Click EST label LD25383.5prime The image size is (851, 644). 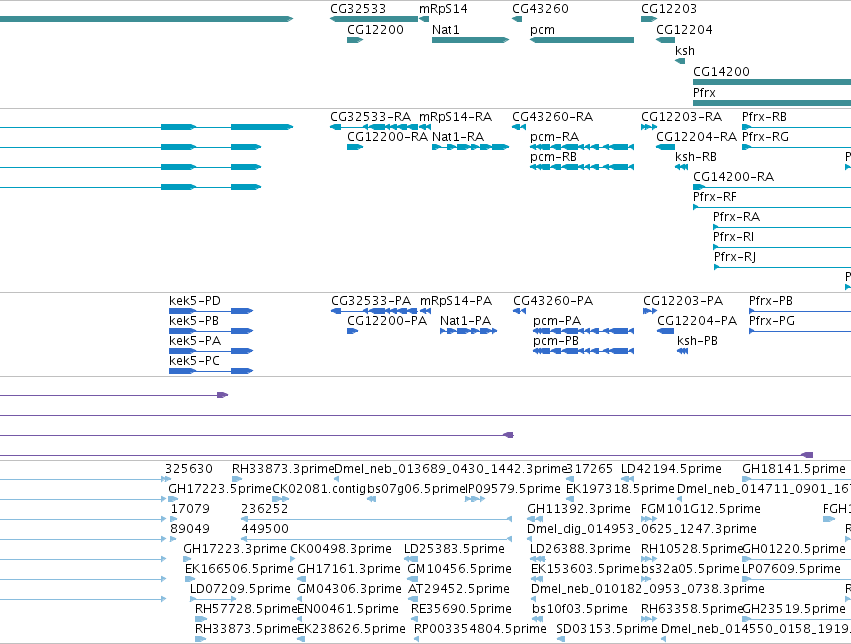pyautogui.click(x=454, y=549)
